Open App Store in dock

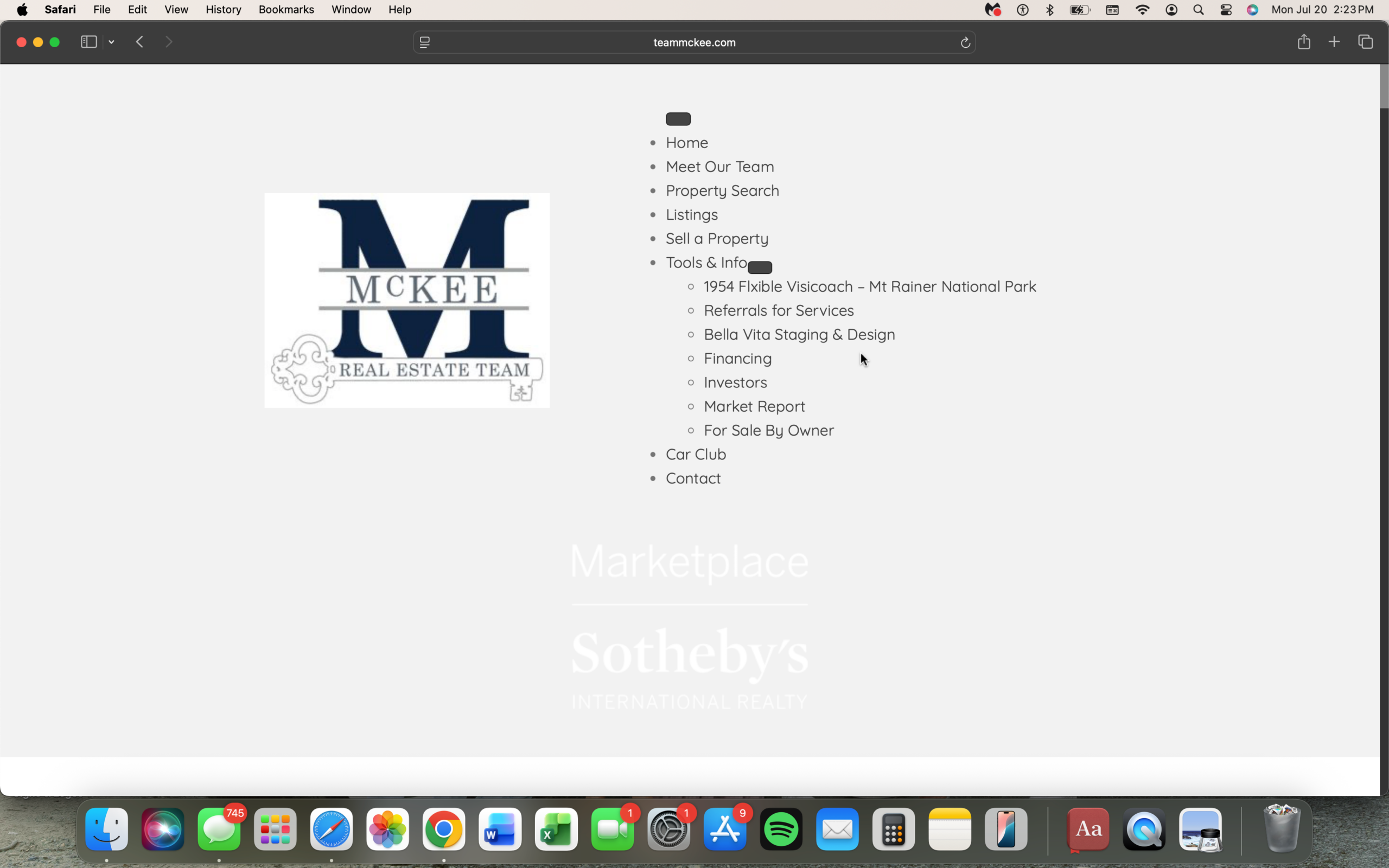point(725,829)
